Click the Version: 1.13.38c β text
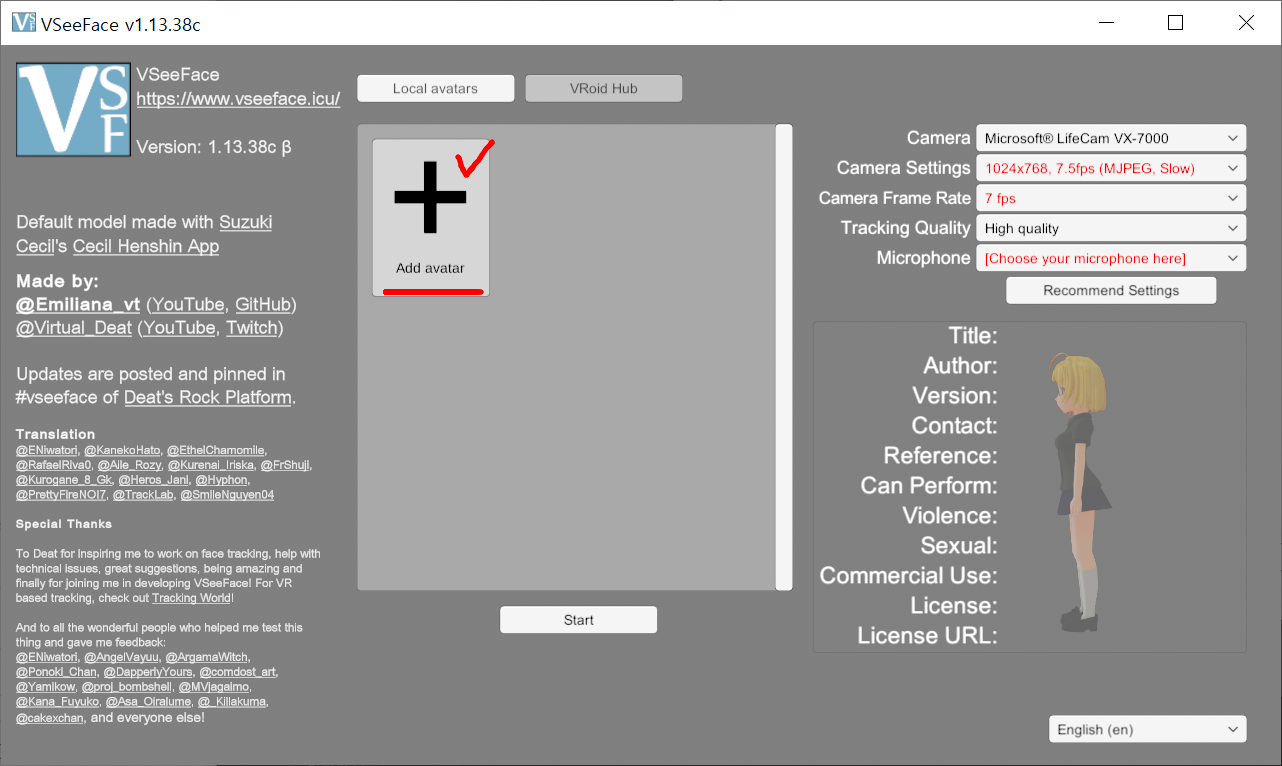 point(213,147)
